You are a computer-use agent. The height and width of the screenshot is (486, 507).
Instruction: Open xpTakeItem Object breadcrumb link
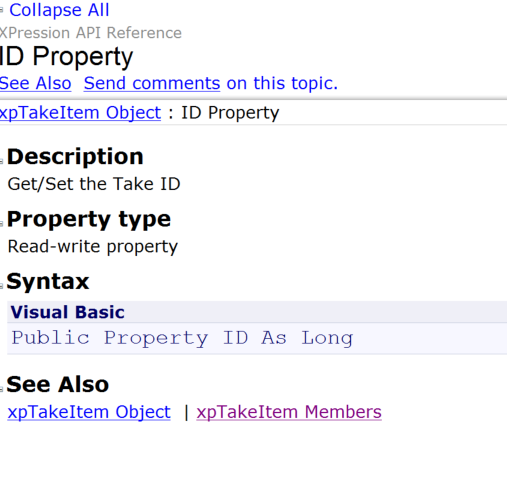(x=80, y=113)
